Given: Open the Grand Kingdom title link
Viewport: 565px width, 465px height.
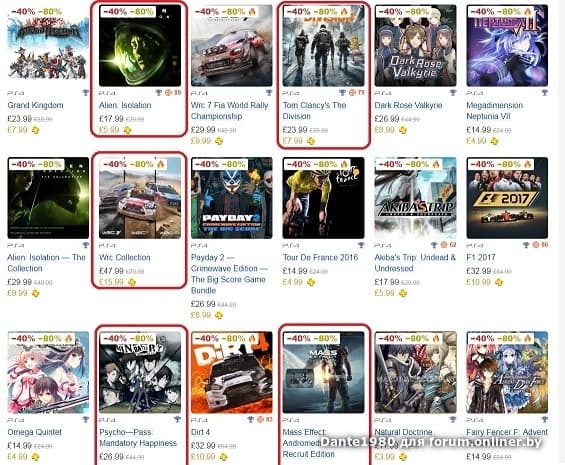Looking at the screenshot, I should [x=35, y=105].
